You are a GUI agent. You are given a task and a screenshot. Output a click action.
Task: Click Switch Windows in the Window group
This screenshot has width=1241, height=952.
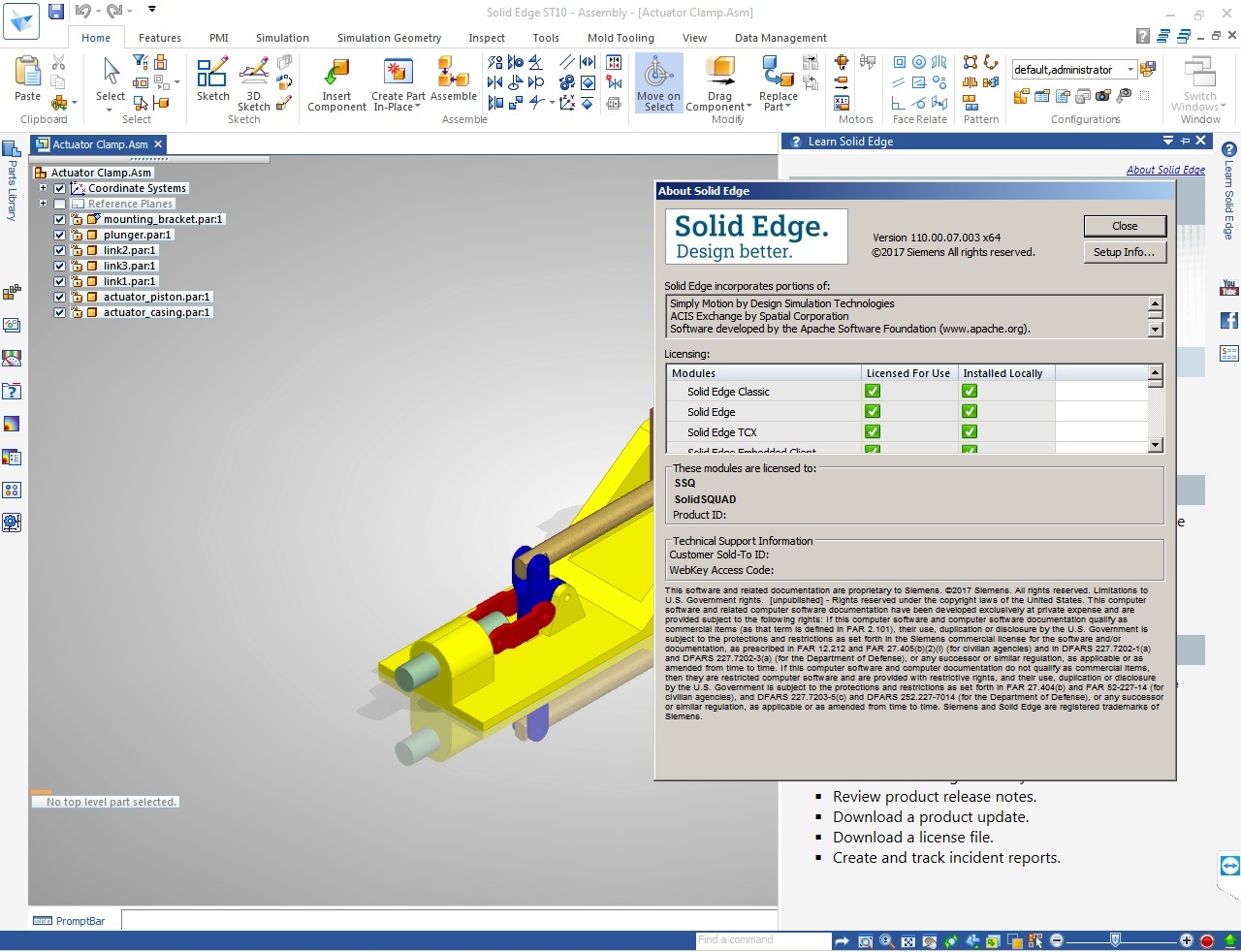click(1199, 83)
